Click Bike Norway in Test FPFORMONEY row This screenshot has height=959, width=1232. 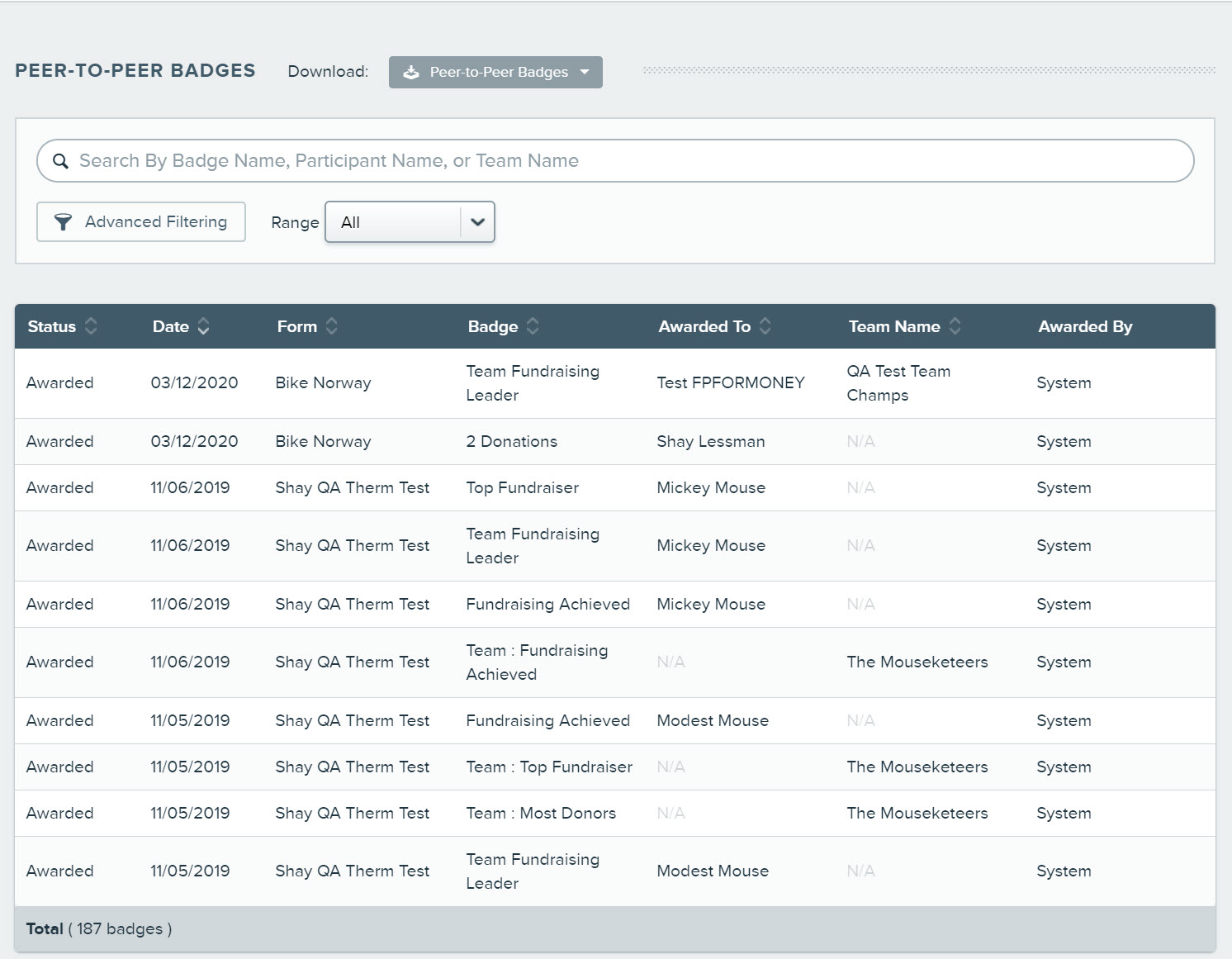coord(323,383)
